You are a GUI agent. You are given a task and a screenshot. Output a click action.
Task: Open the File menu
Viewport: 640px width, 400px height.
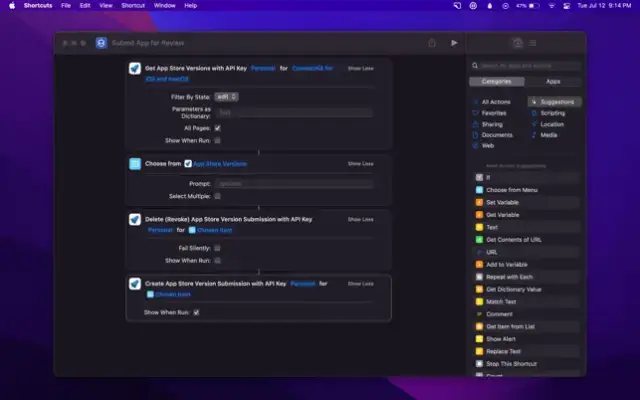click(x=66, y=6)
